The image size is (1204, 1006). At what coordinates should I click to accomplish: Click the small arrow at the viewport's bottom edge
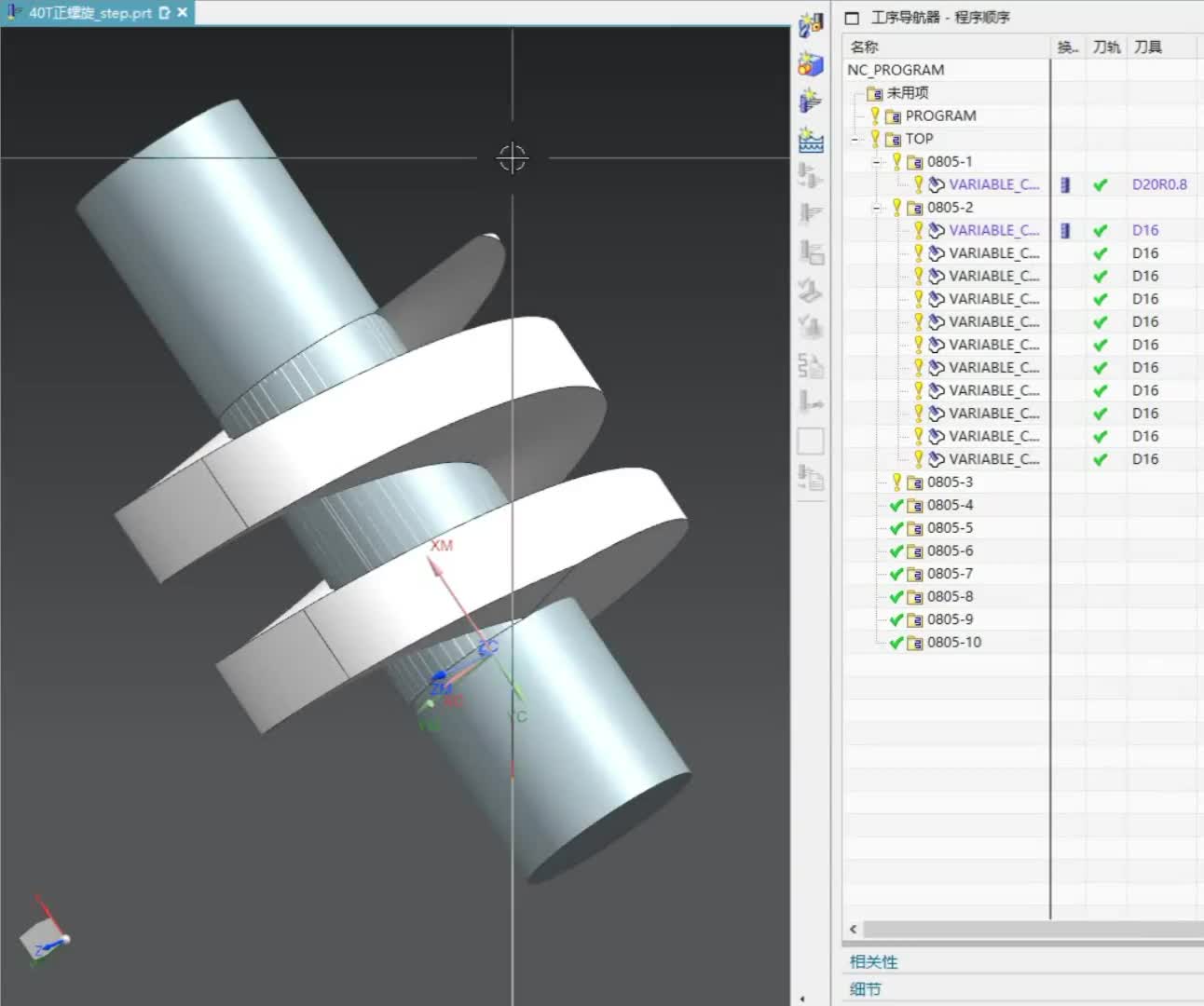[802, 999]
